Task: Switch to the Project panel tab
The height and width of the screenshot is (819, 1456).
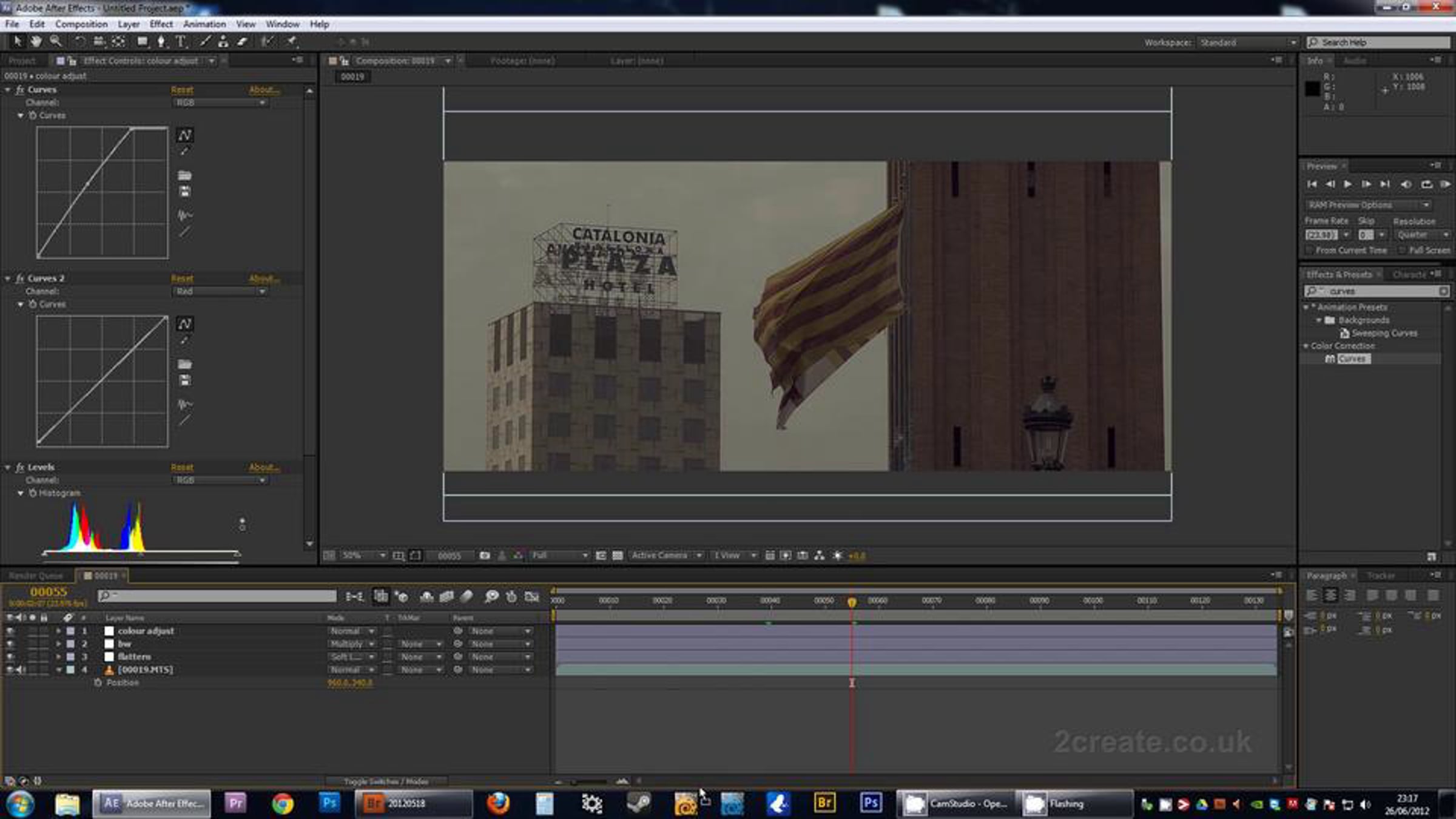Action: [x=22, y=61]
